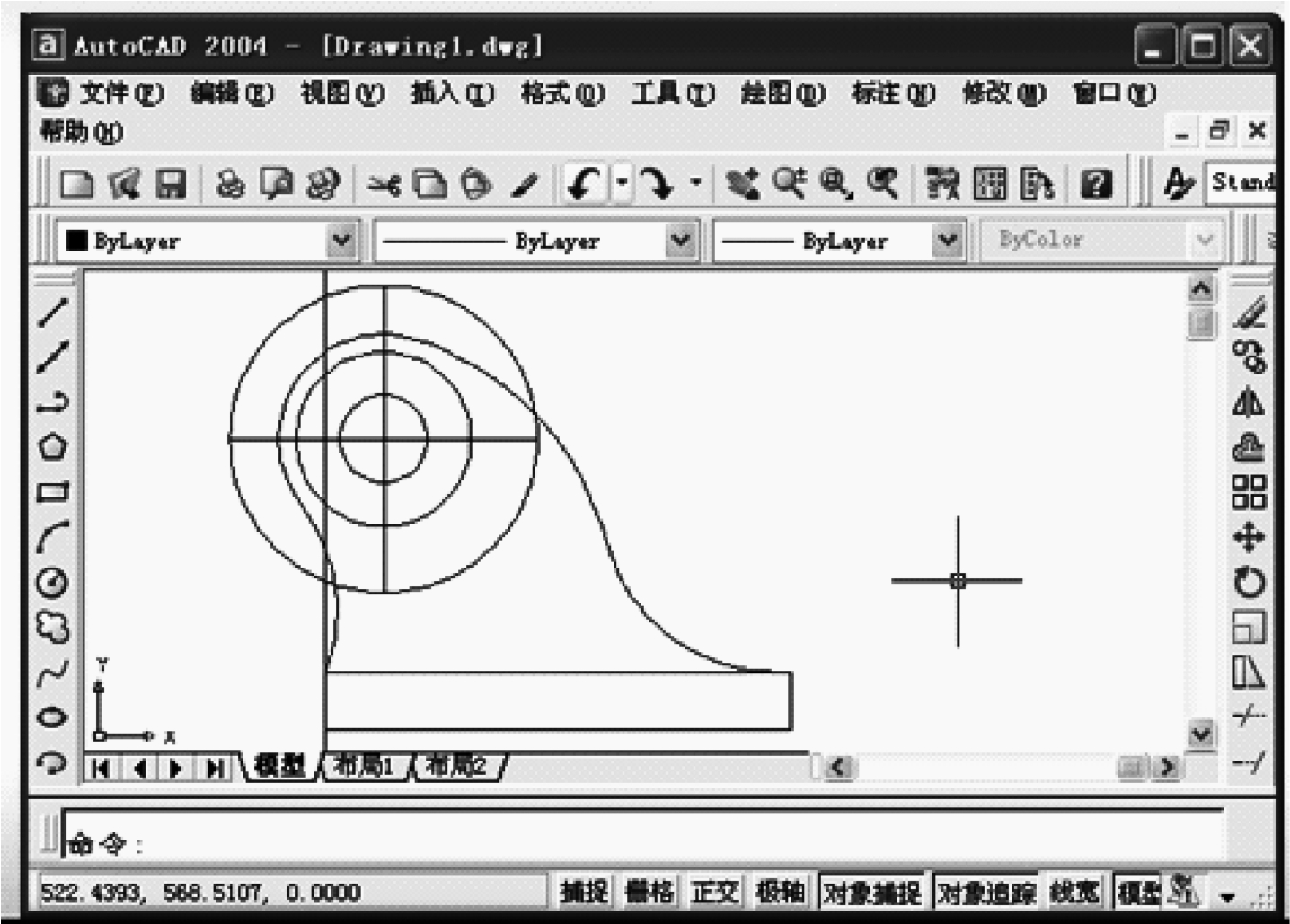Open the 视图 View menu
Screen dimensions: 1290x924
point(342,92)
